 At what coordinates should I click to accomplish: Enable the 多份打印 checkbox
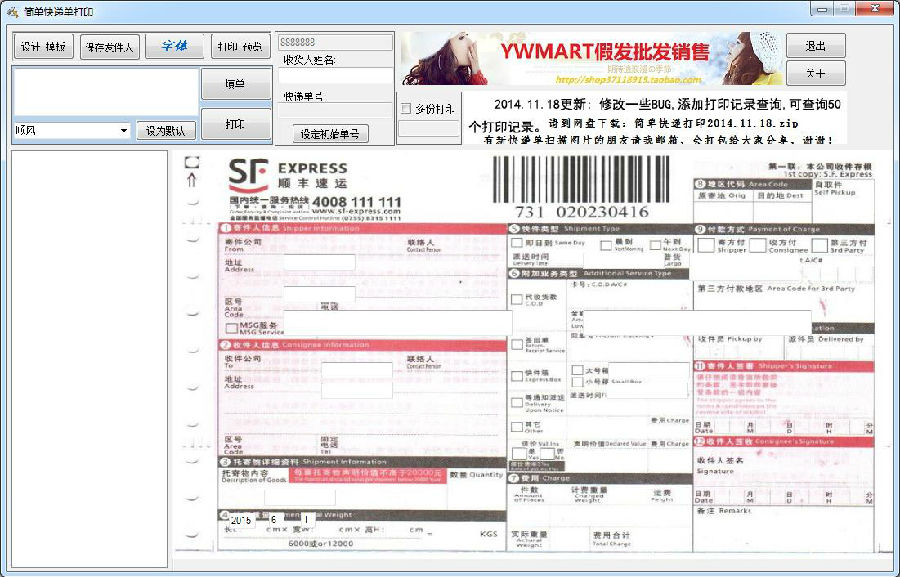406,108
